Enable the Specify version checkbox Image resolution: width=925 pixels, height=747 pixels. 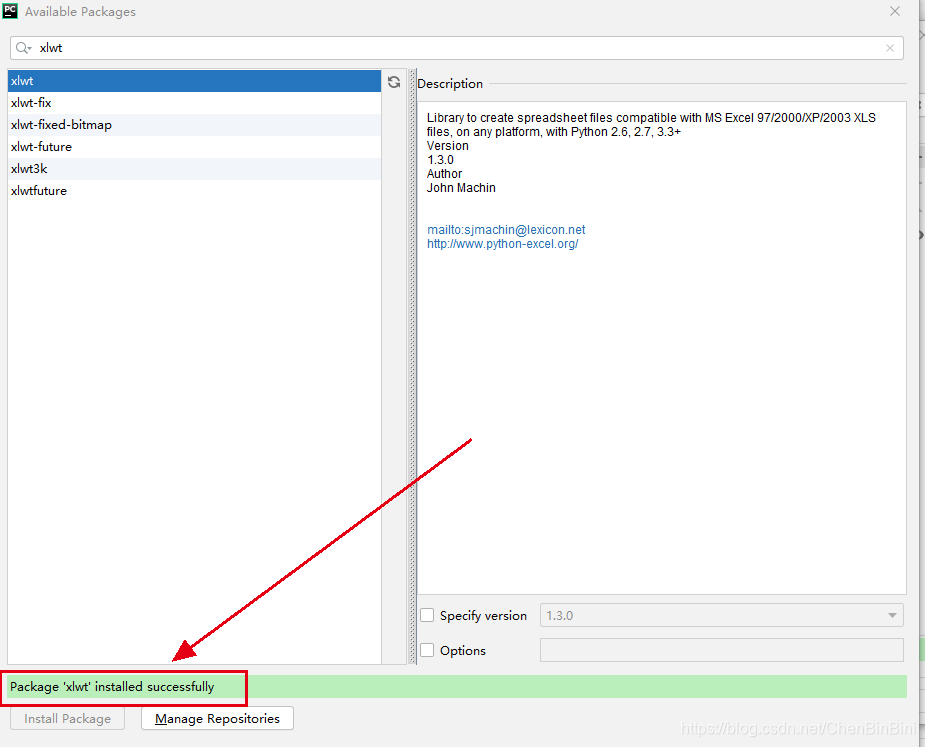pyautogui.click(x=427, y=615)
